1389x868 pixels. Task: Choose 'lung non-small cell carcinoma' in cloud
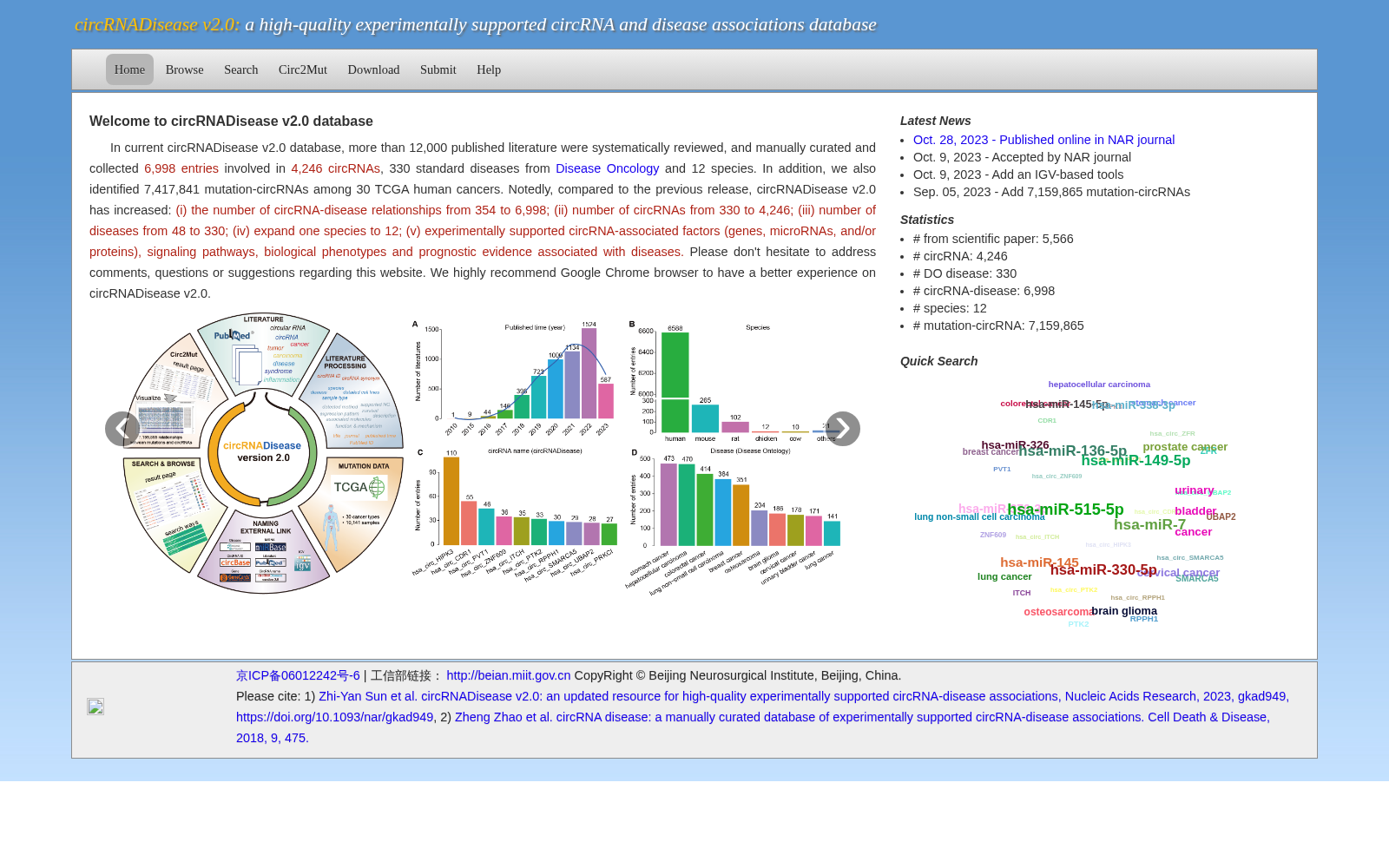(x=979, y=517)
